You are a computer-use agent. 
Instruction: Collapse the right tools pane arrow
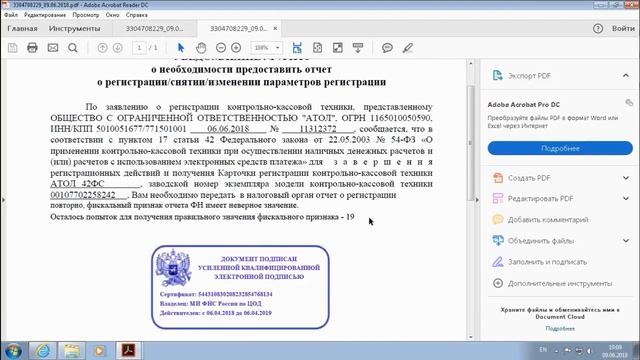477,200
